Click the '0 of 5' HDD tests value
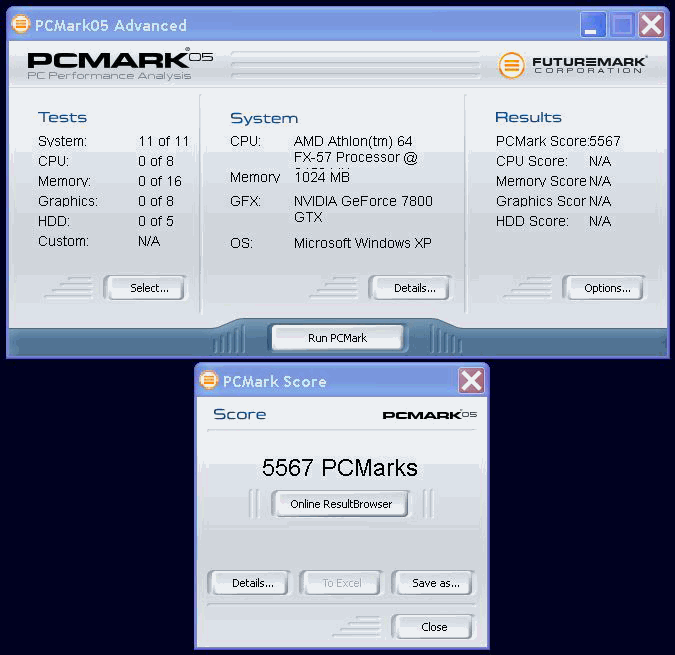Screen dimensions: 675x655 tap(156, 221)
